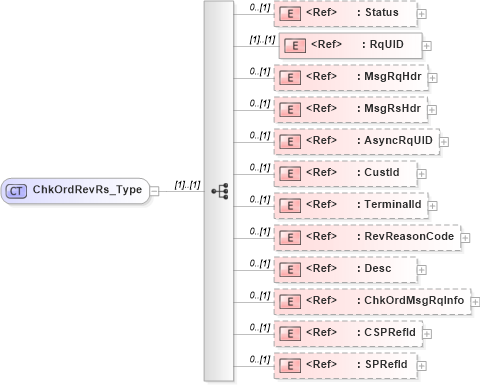Select the AsyncRqUID label text

pyautogui.click(x=398, y=140)
